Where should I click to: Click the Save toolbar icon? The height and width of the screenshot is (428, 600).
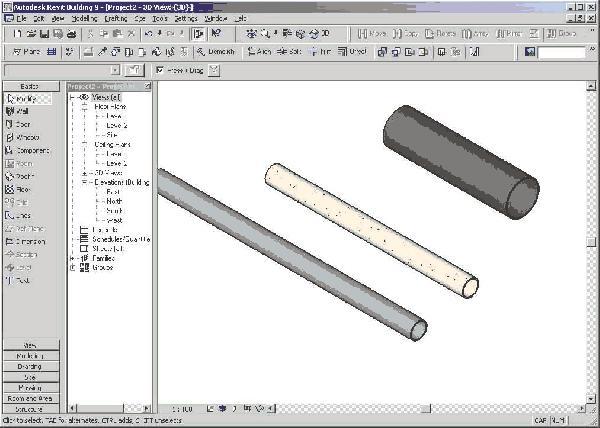44,34
